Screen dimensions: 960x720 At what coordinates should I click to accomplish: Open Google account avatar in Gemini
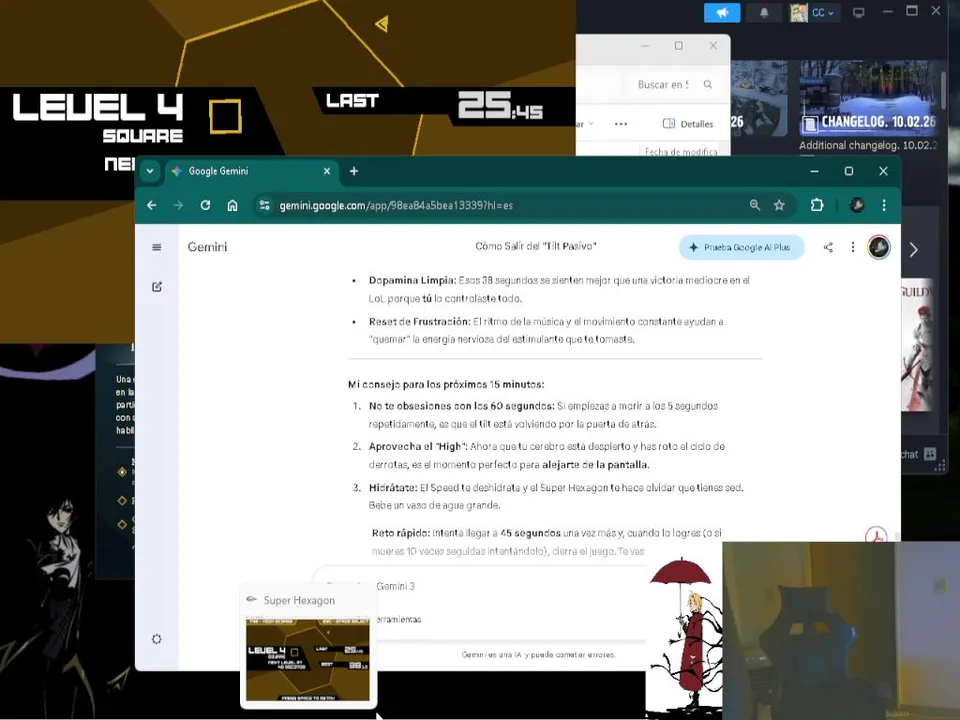tap(879, 247)
